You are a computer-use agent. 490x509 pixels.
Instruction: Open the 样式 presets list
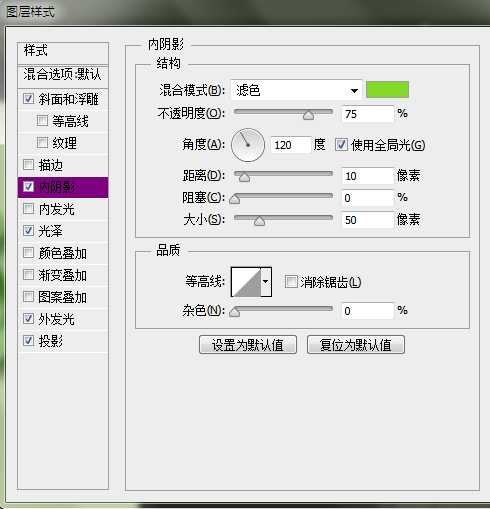[x=63, y=53]
